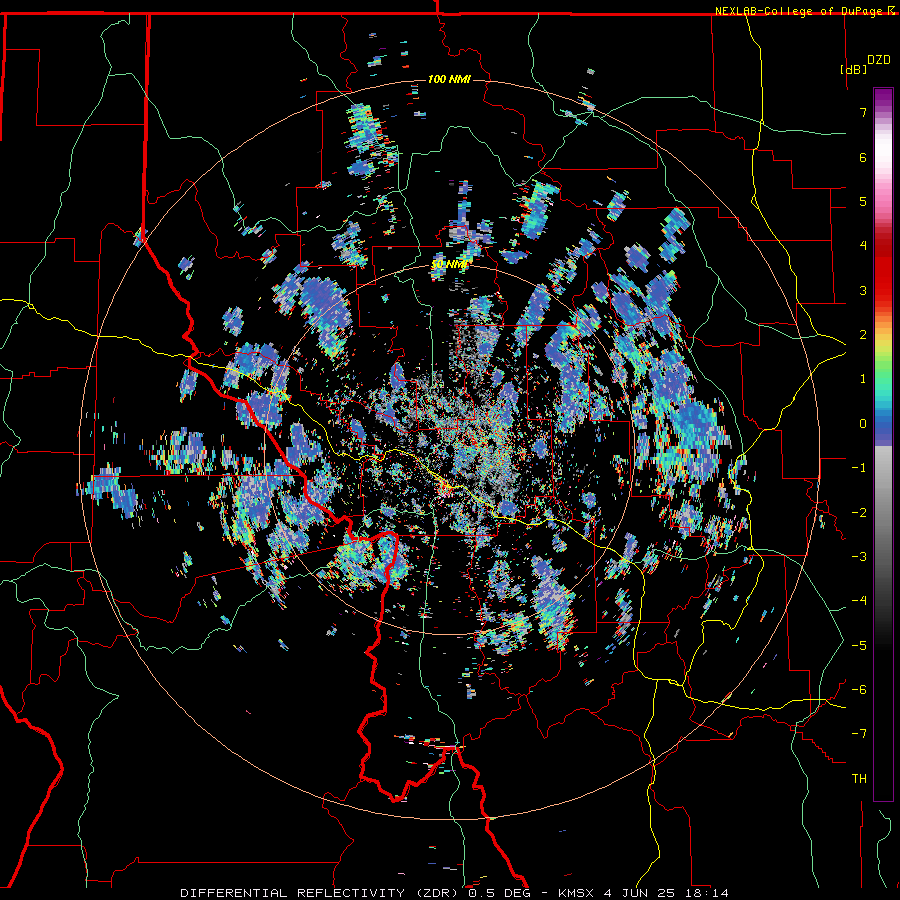This screenshot has height=900, width=900.
Task: Click the [dB] unit label
Action: [853, 69]
